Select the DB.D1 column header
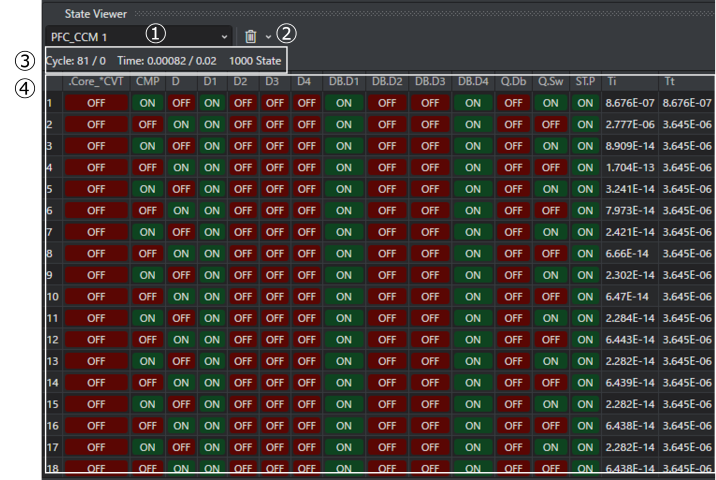Viewport: 716px width, 480px height. pyautogui.click(x=343, y=81)
